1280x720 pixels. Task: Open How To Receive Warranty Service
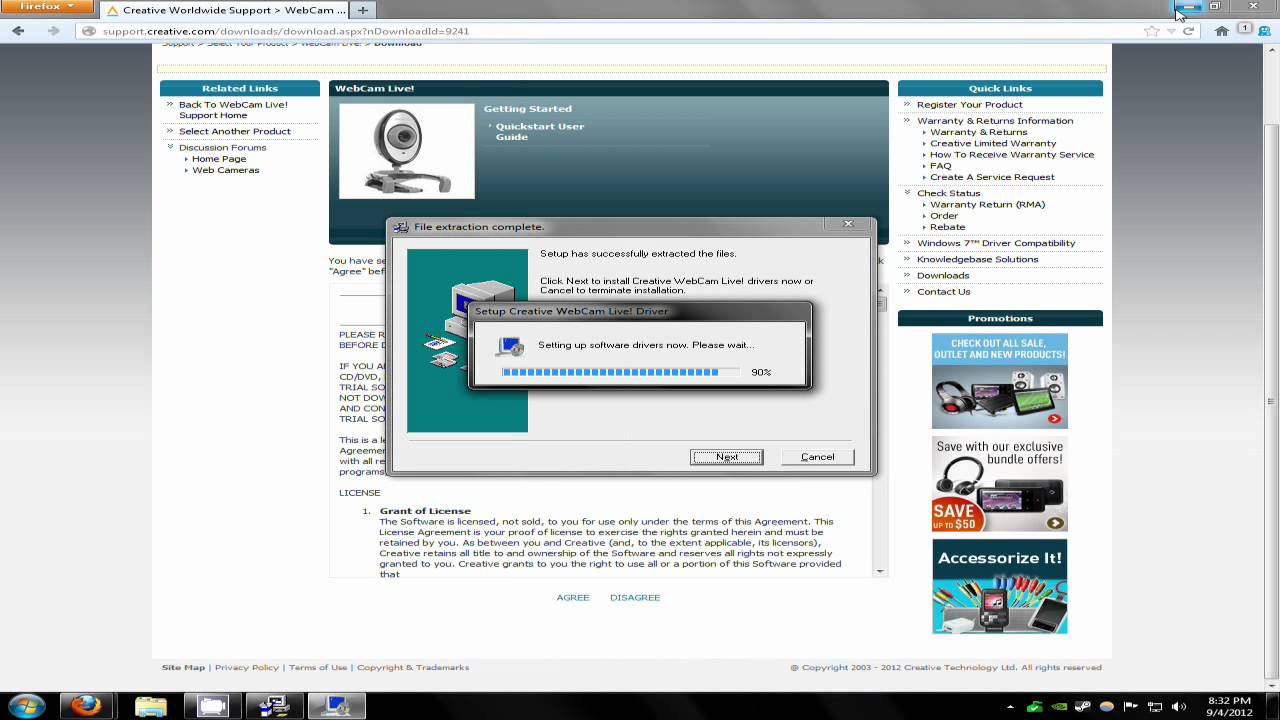click(1012, 155)
